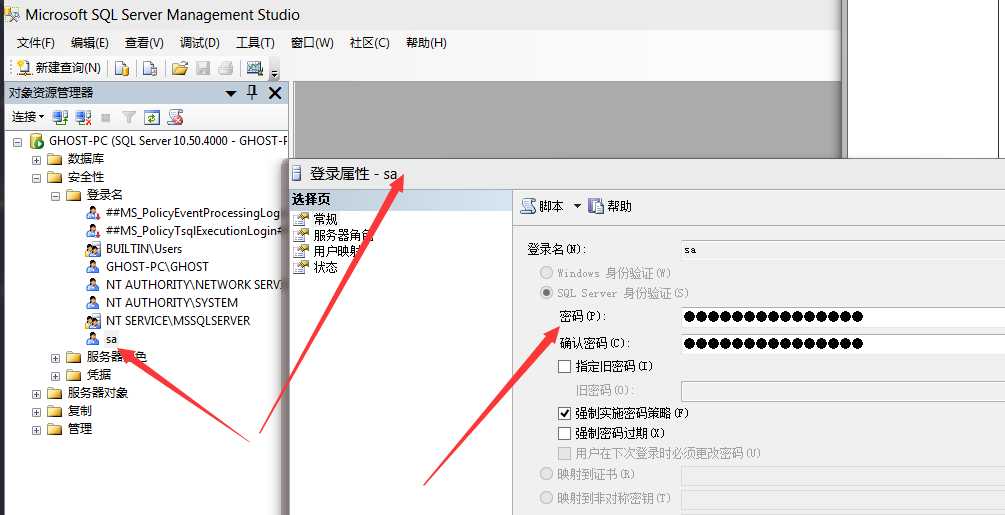Click the 密码 password field

click(x=843, y=316)
